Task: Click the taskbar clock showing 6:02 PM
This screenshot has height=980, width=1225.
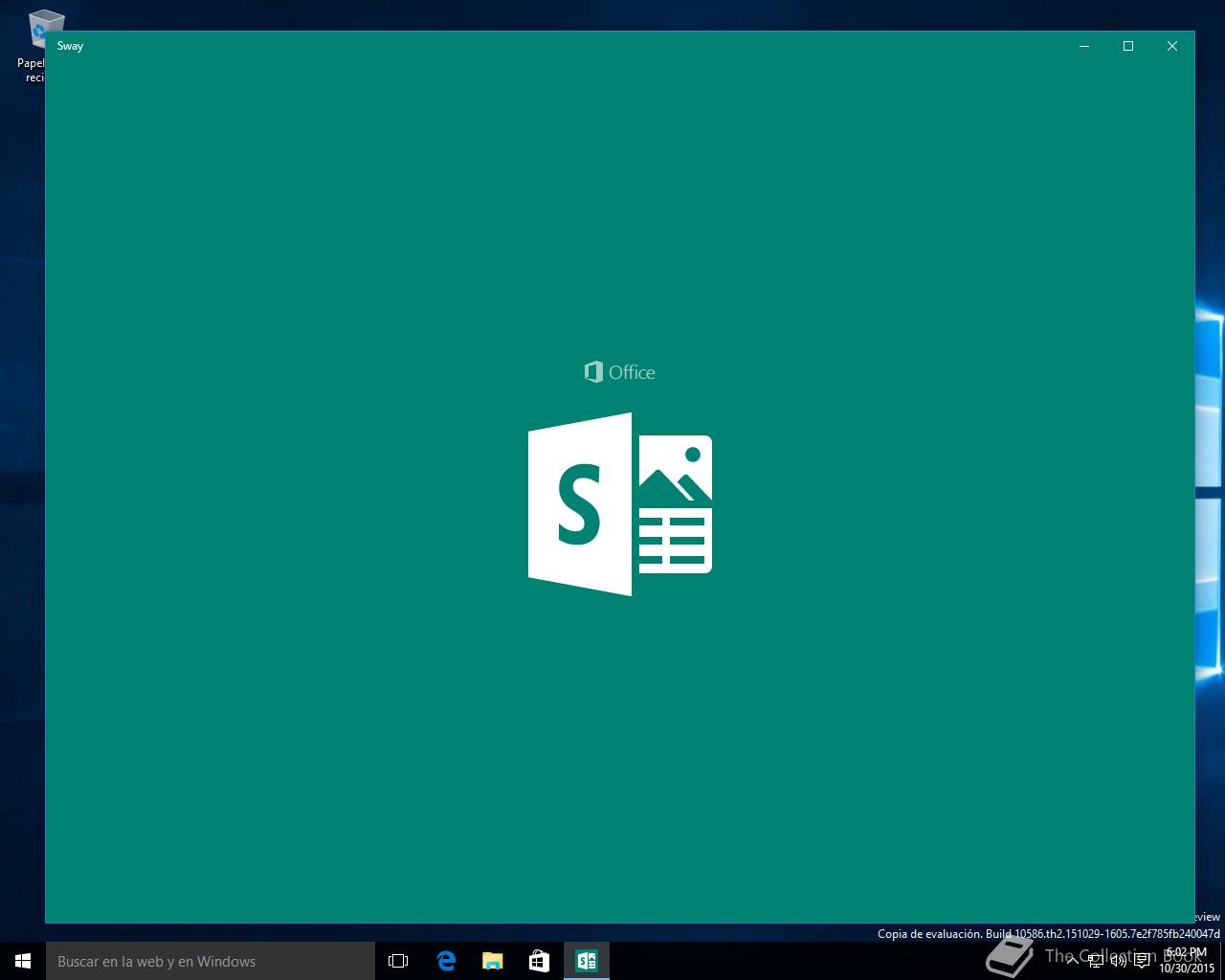Action: (1187, 961)
